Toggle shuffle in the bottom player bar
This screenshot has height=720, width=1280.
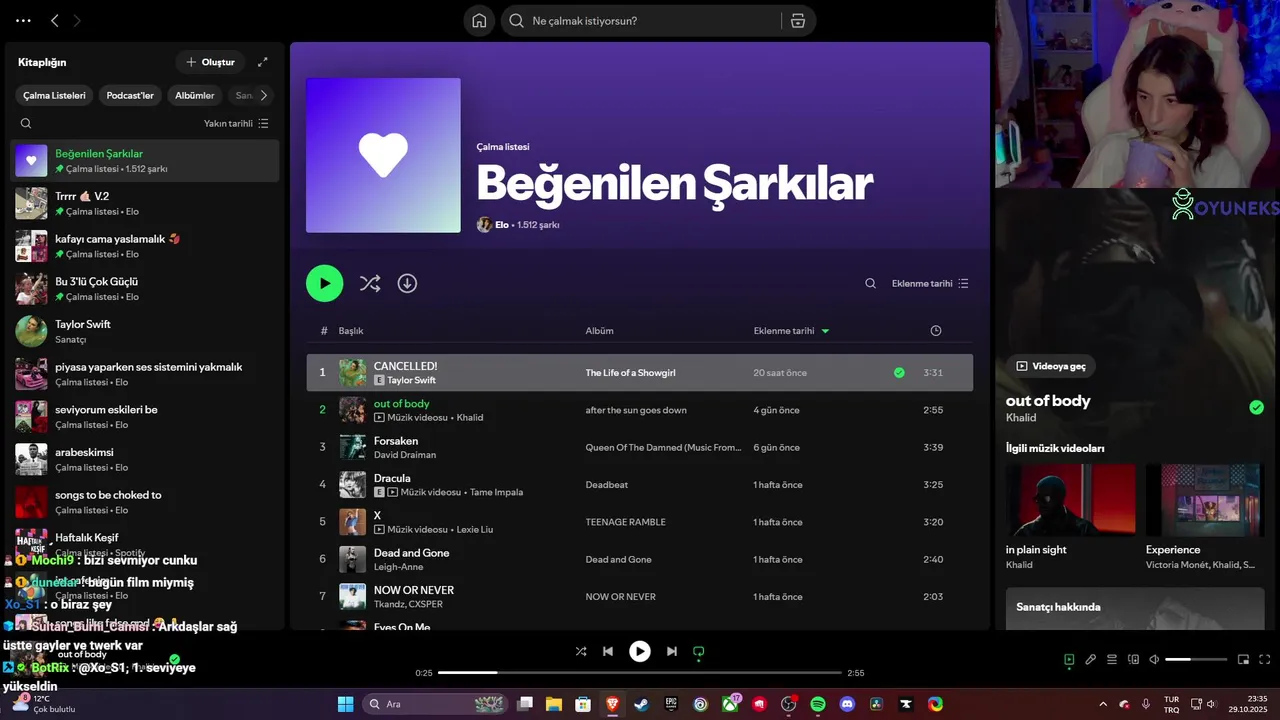581,651
